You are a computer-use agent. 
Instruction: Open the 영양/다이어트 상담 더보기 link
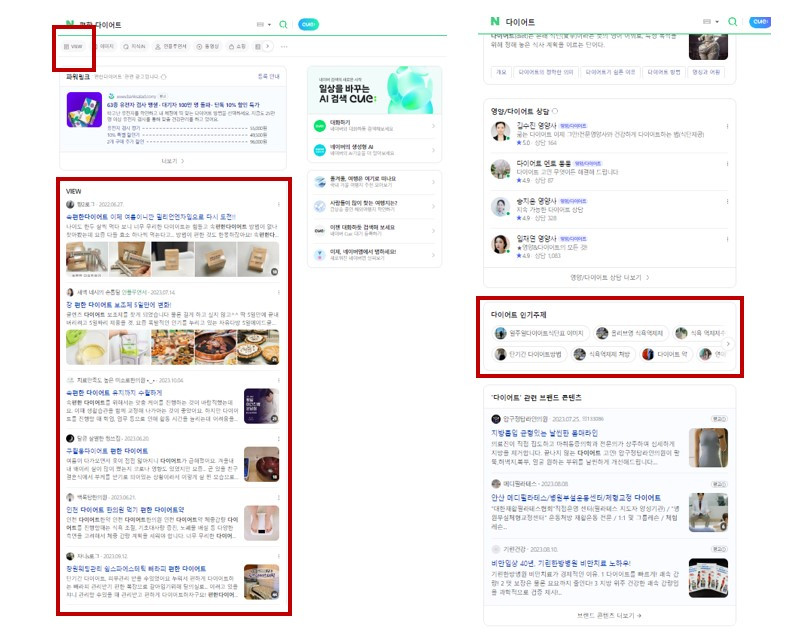tap(609, 276)
